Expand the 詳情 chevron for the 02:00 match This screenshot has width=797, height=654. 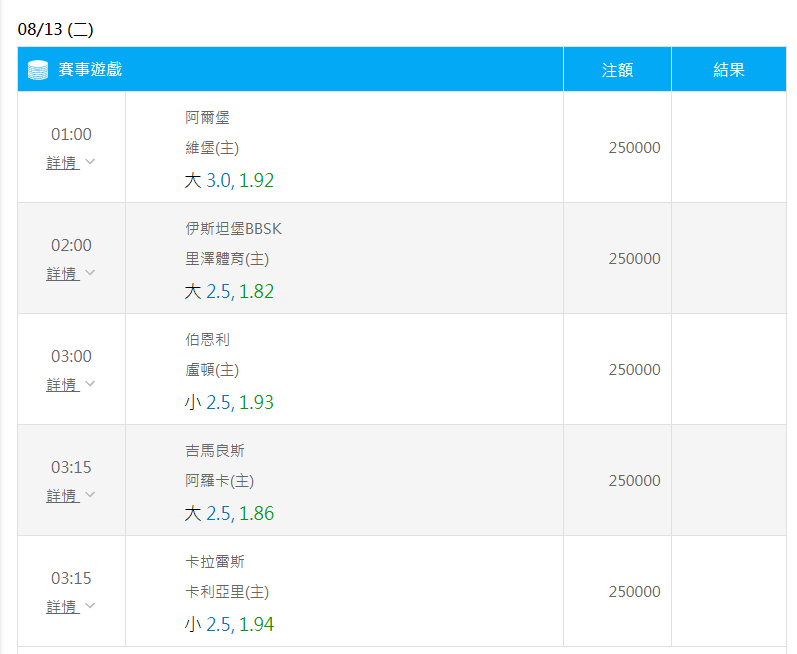click(90, 272)
